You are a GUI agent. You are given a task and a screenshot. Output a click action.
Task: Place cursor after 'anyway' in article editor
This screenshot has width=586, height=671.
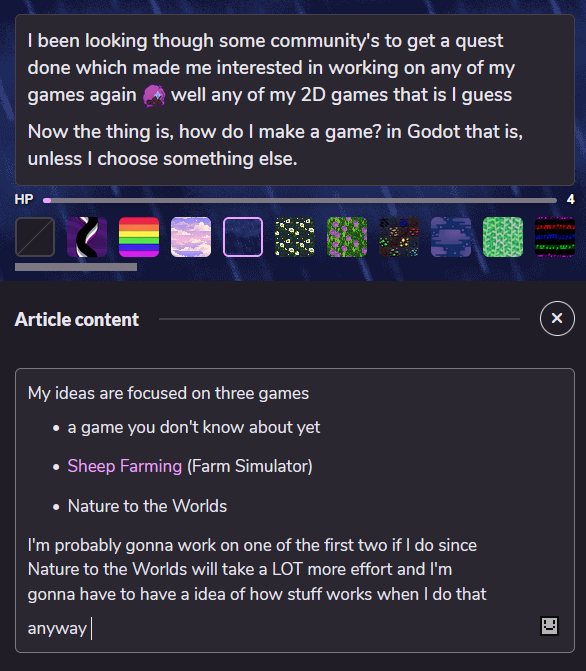pos(91,629)
